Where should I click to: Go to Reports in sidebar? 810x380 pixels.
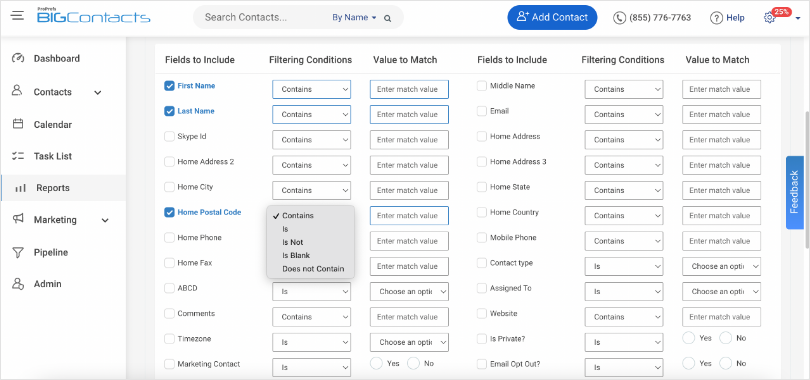[63, 188]
